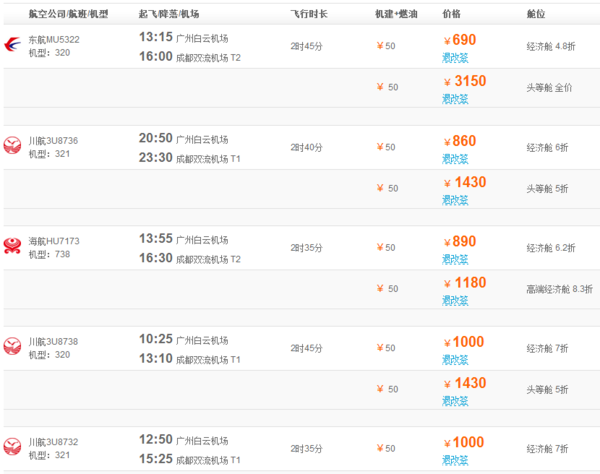Click duration 2时40分

click(x=307, y=148)
